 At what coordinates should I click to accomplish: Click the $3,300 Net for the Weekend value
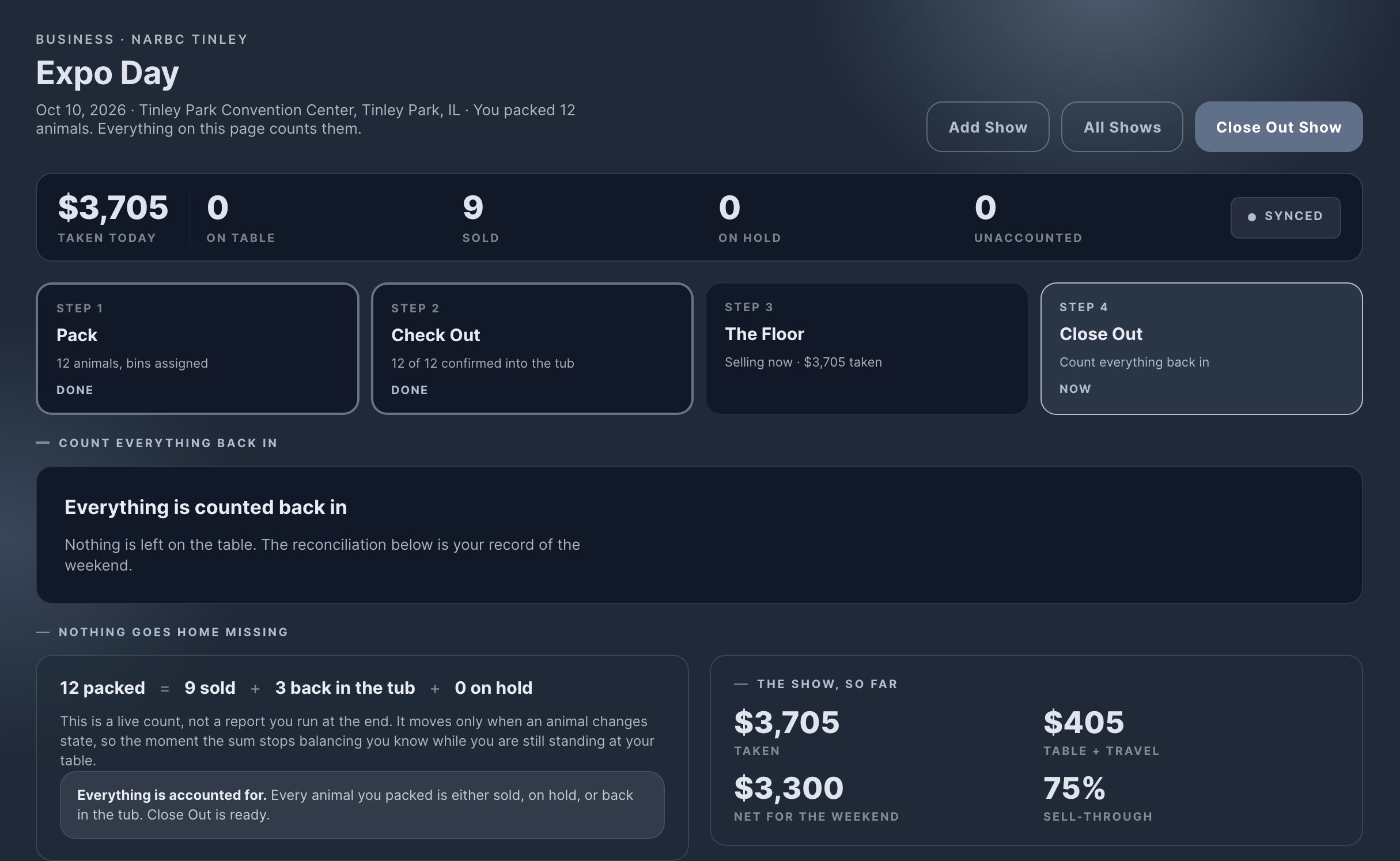point(788,788)
